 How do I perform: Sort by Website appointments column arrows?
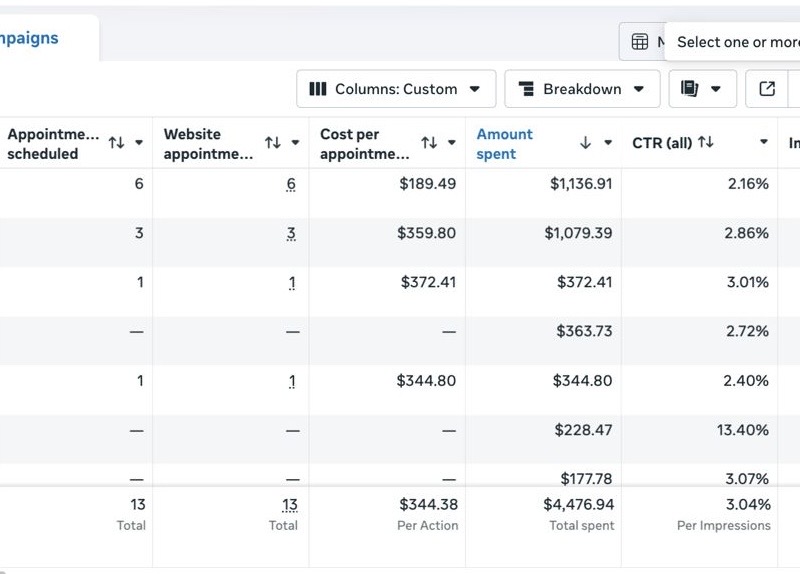point(273,142)
